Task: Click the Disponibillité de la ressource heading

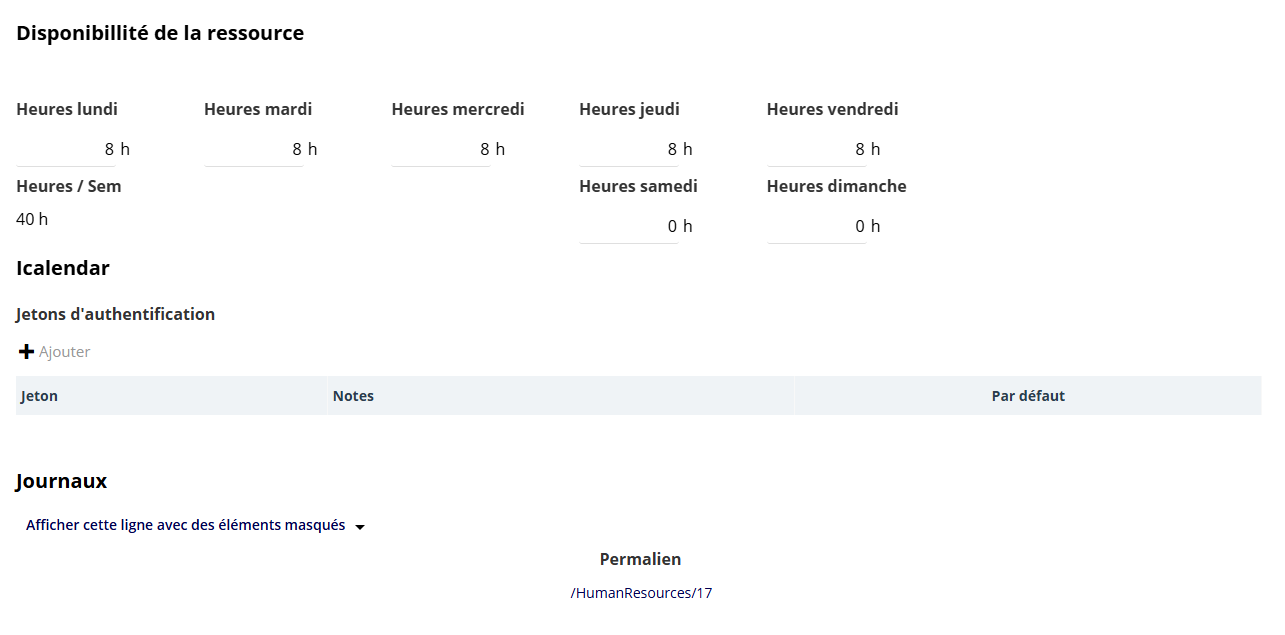Action: point(160,33)
